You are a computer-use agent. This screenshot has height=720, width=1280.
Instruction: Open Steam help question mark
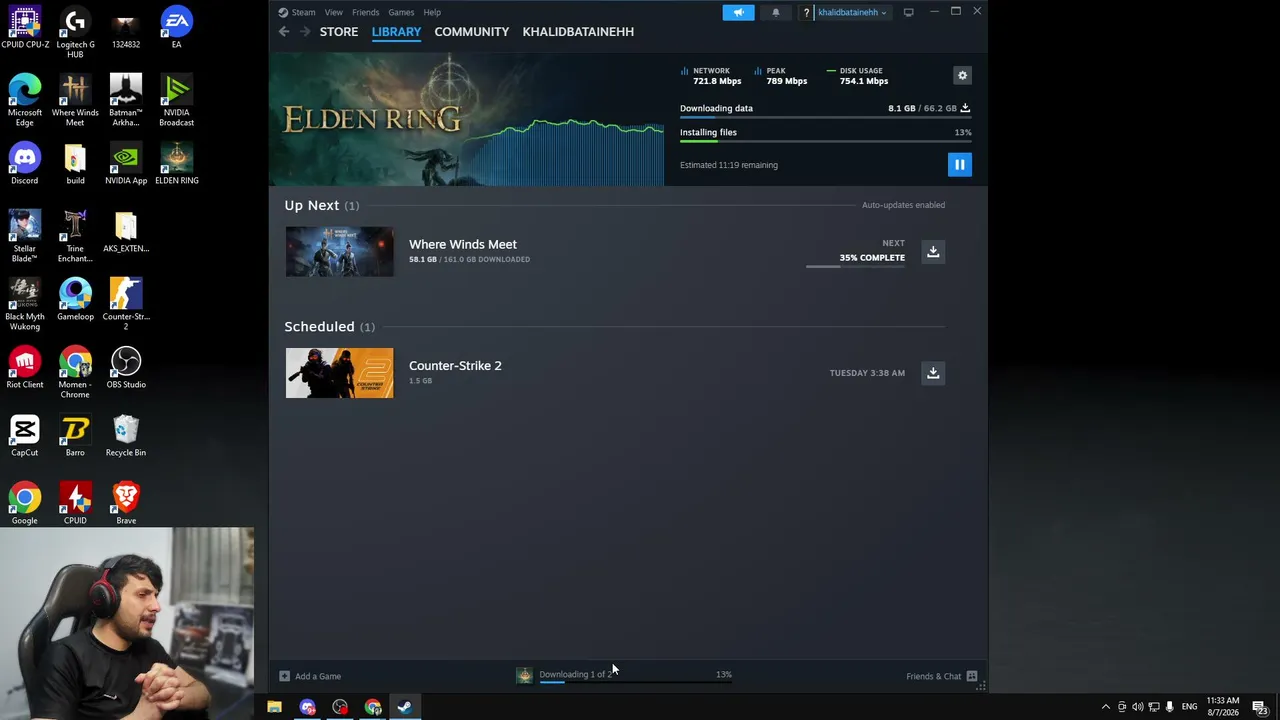(806, 13)
